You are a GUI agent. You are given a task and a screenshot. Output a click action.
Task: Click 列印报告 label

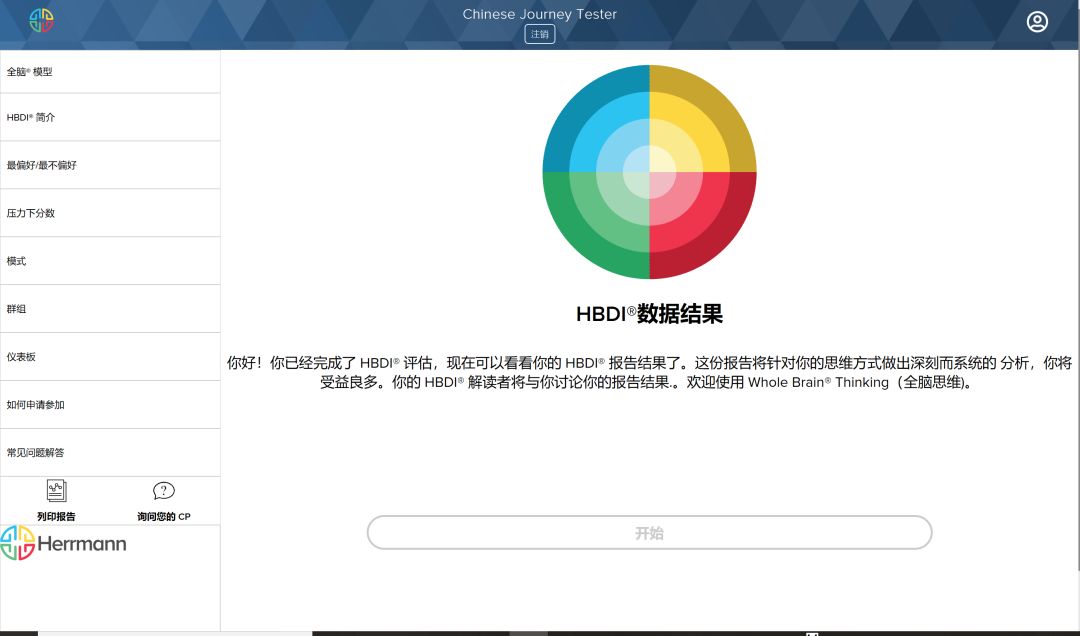pyautogui.click(x=56, y=516)
